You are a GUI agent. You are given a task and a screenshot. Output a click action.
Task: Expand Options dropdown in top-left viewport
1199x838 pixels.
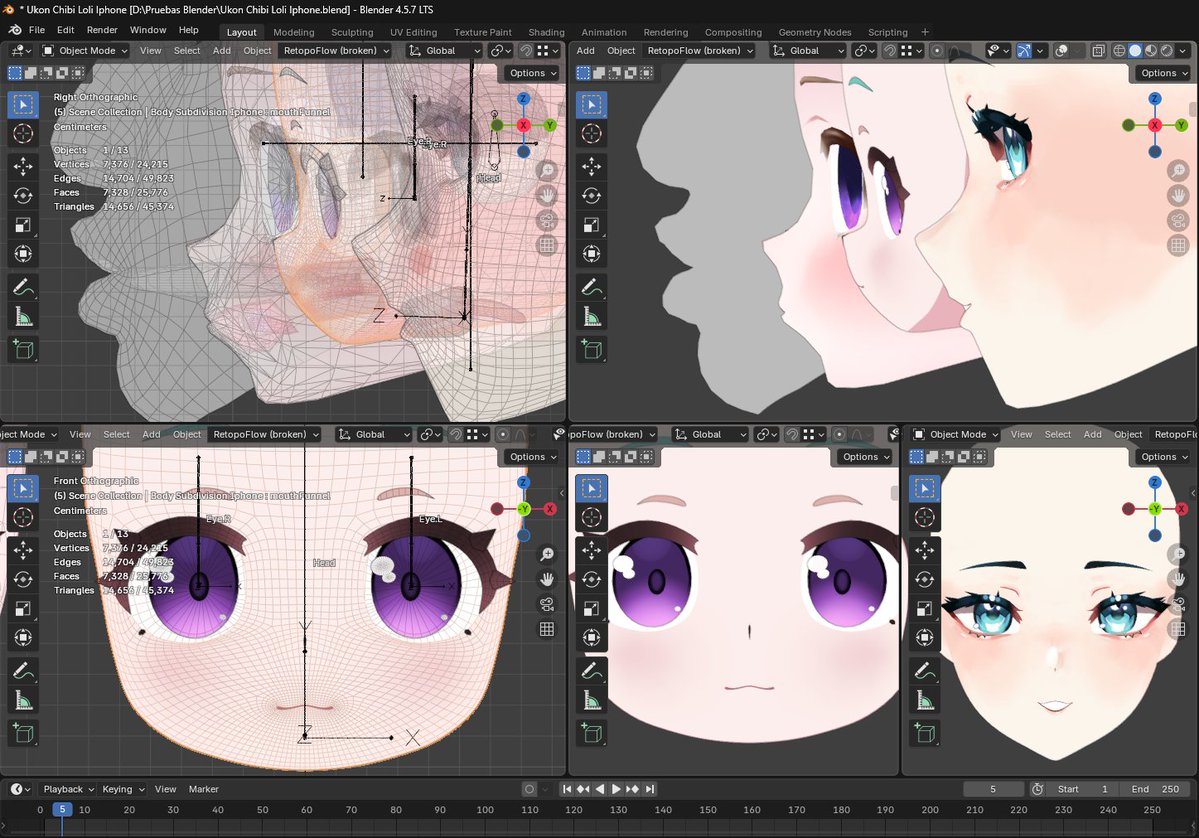pos(533,73)
